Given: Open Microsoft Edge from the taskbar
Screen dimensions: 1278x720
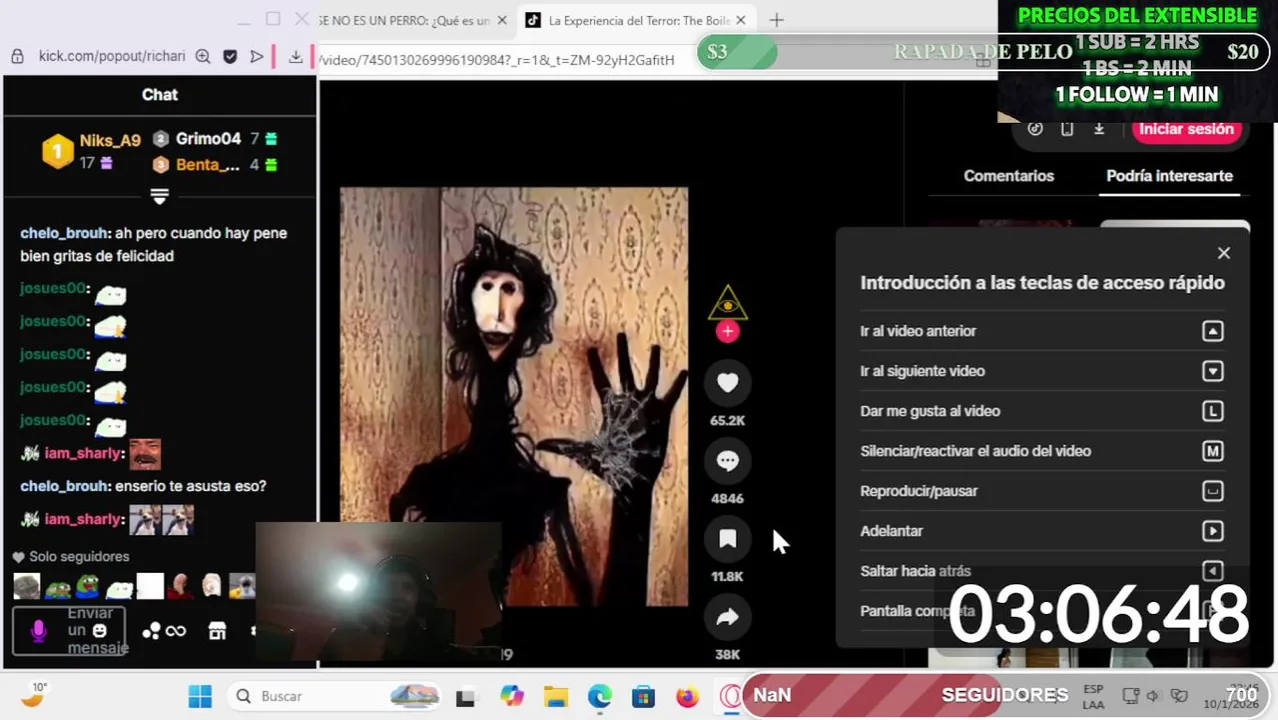Looking at the screenshot, I should coord(599,696).
